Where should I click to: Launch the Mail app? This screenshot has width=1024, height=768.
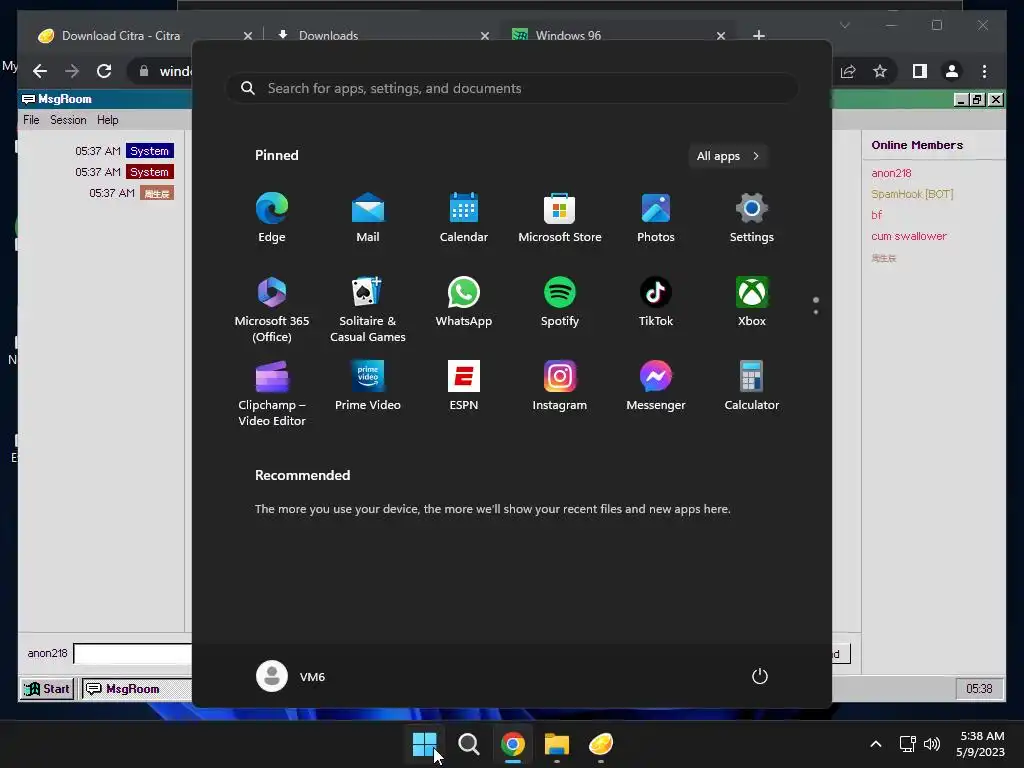pyautogui.click(x=368, y=217)
